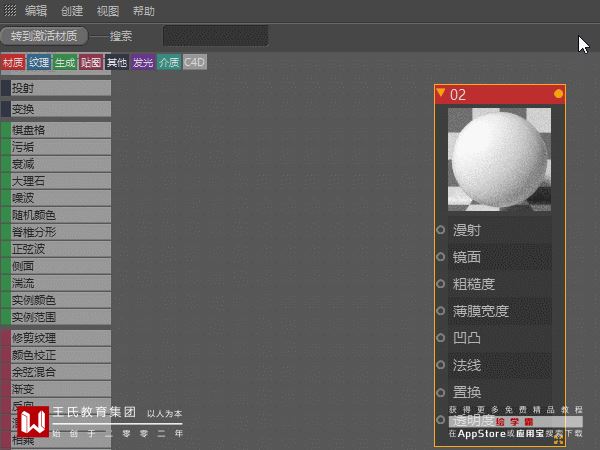The width and height of the screenshot is (600, 450).
Task: Add a 衰减 texture node
Action: tap(56, 164)
